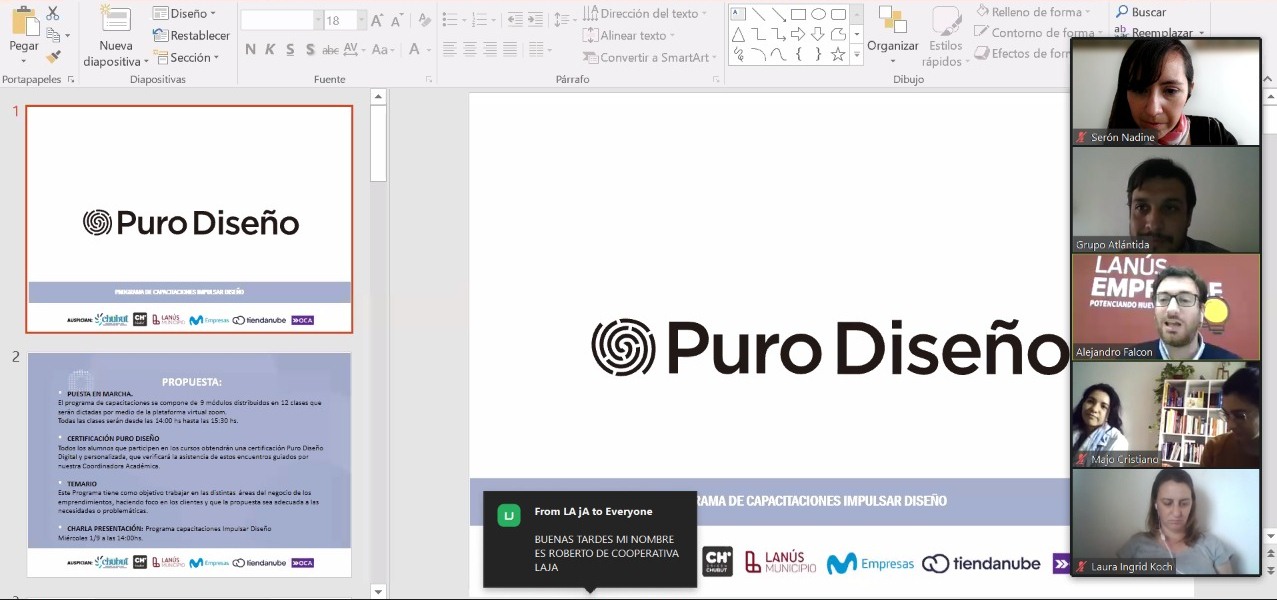Select Alejandro Falcon's video tile
This screenshot has height=600, width=1277.
pyautogui.click(x=1166, y=307)
